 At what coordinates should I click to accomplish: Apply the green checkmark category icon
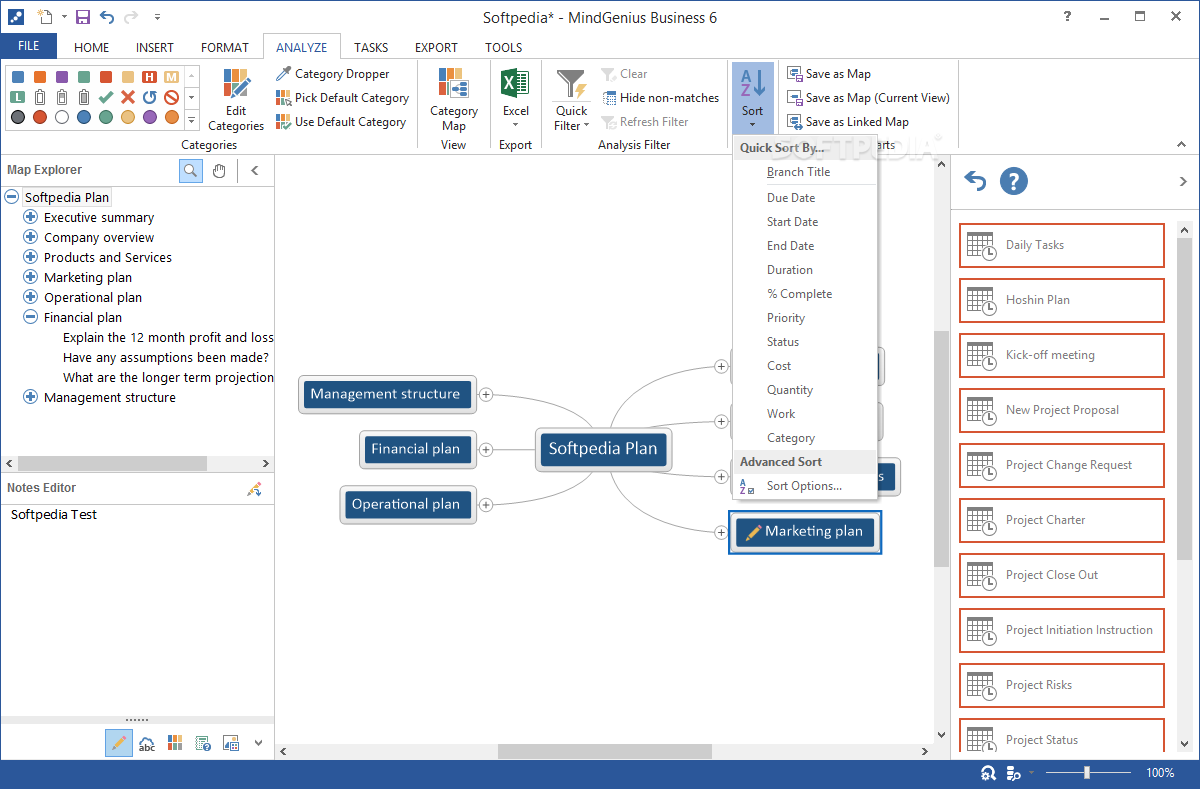click(105, 97)
